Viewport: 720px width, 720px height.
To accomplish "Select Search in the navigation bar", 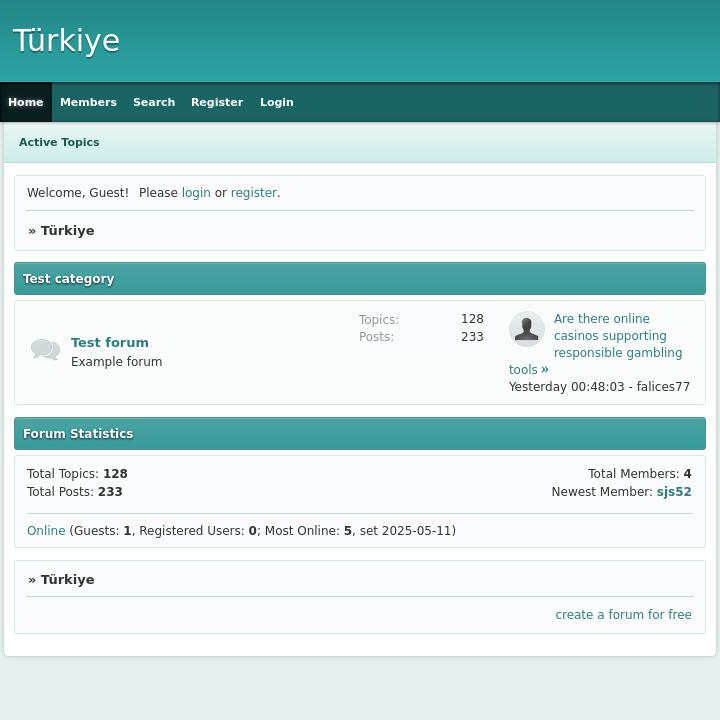I will pos(154,102).
